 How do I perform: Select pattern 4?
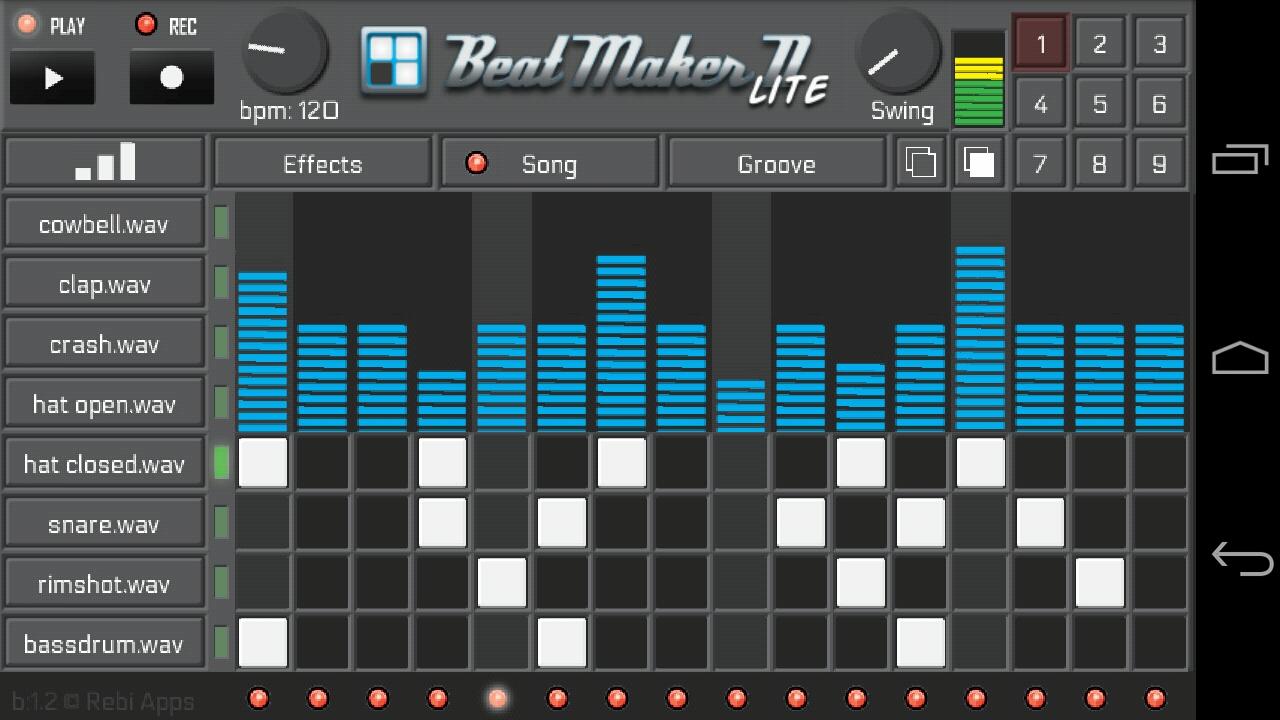tap(1040, 103)
